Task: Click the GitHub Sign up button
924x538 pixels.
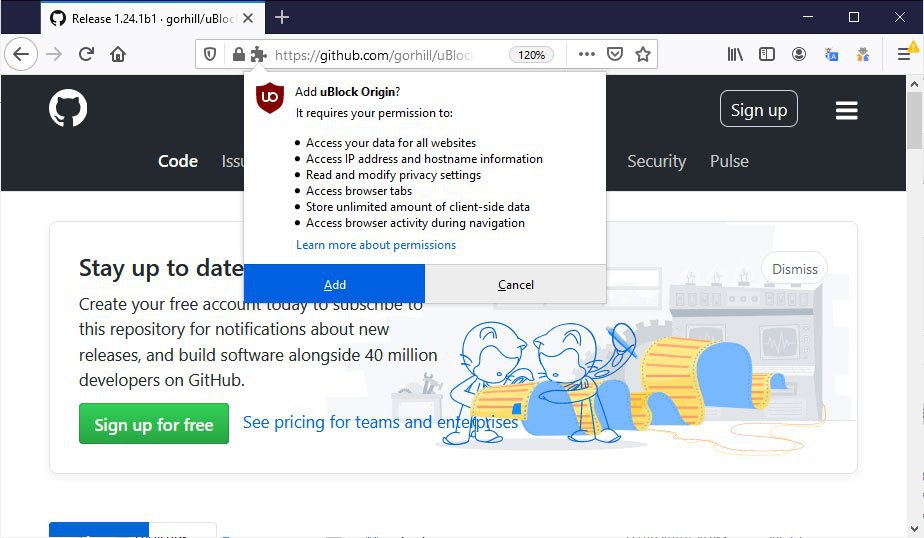Action: [758, 109]
